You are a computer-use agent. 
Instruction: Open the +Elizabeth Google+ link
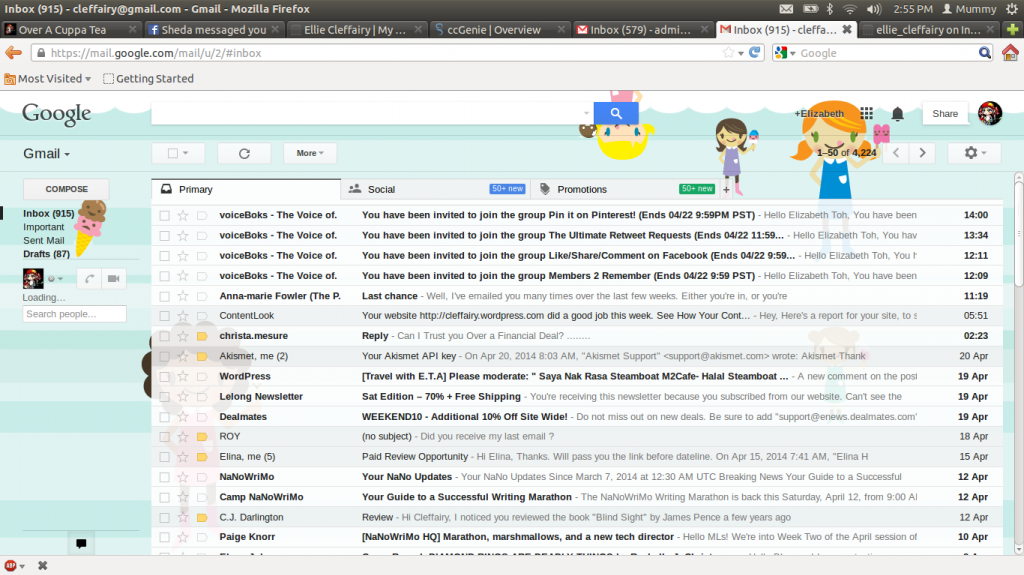[819, 114]
